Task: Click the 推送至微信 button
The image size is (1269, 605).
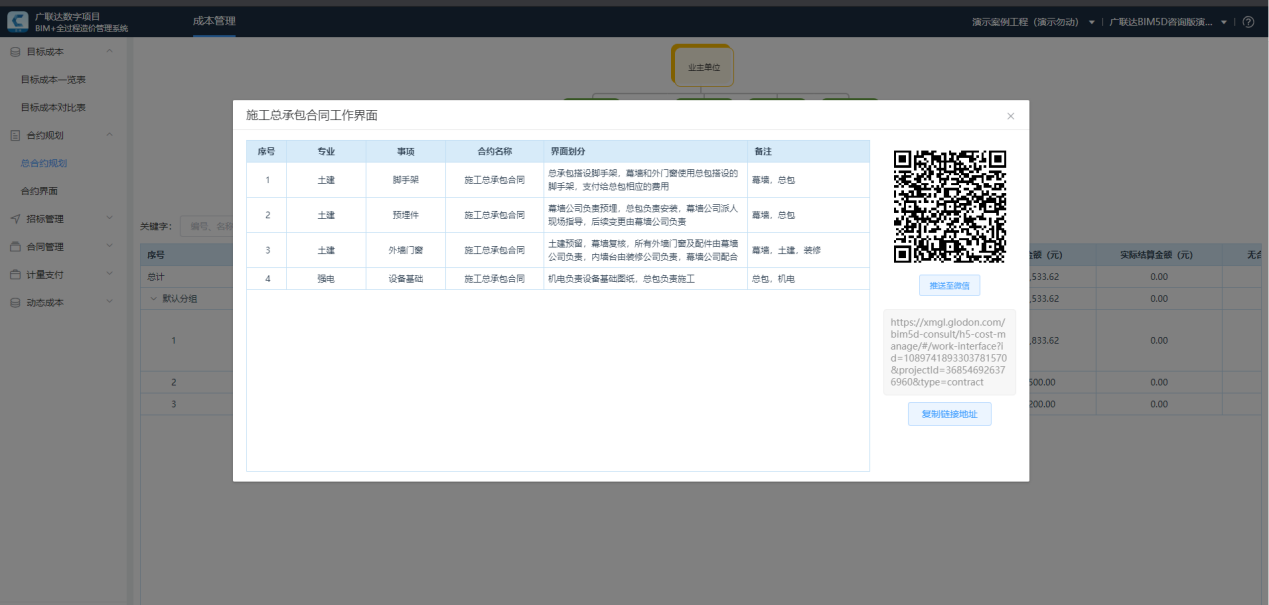Action: pos(949,286)
